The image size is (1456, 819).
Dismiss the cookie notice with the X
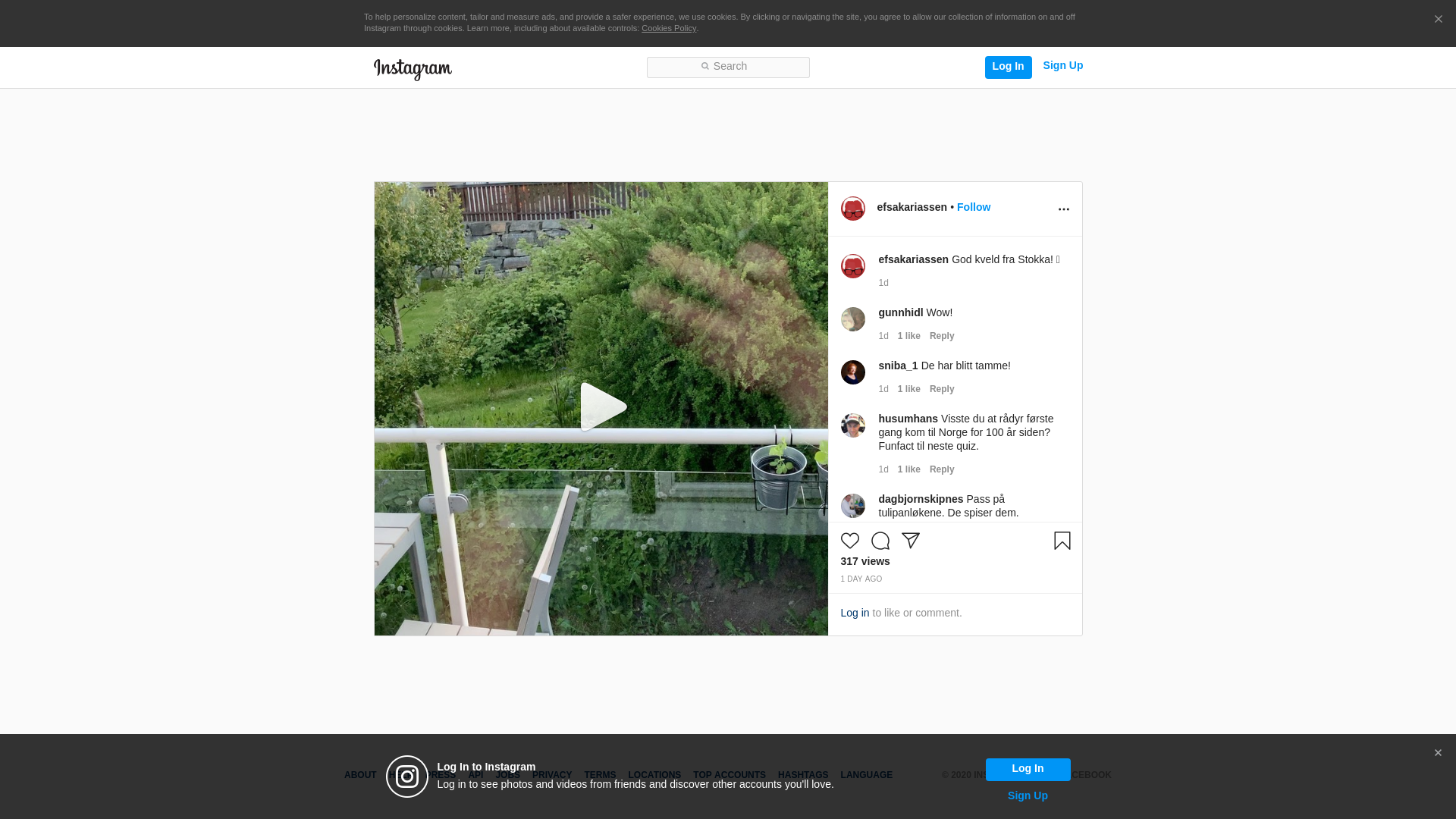point(1438,20)
